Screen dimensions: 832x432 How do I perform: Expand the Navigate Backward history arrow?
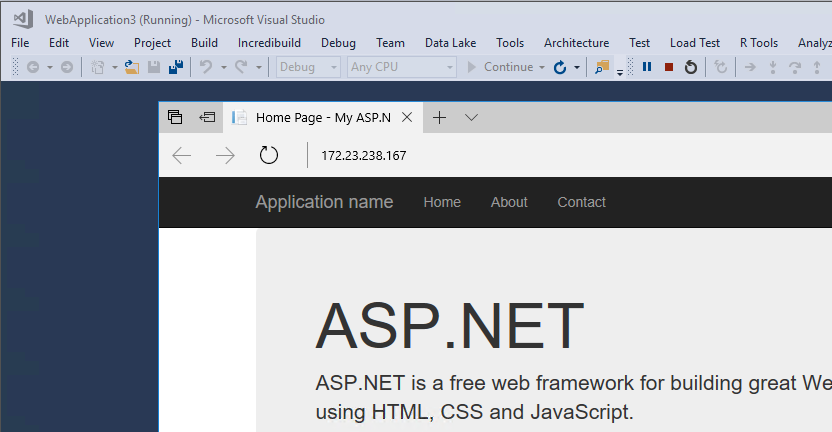click(x=50, y=67)
